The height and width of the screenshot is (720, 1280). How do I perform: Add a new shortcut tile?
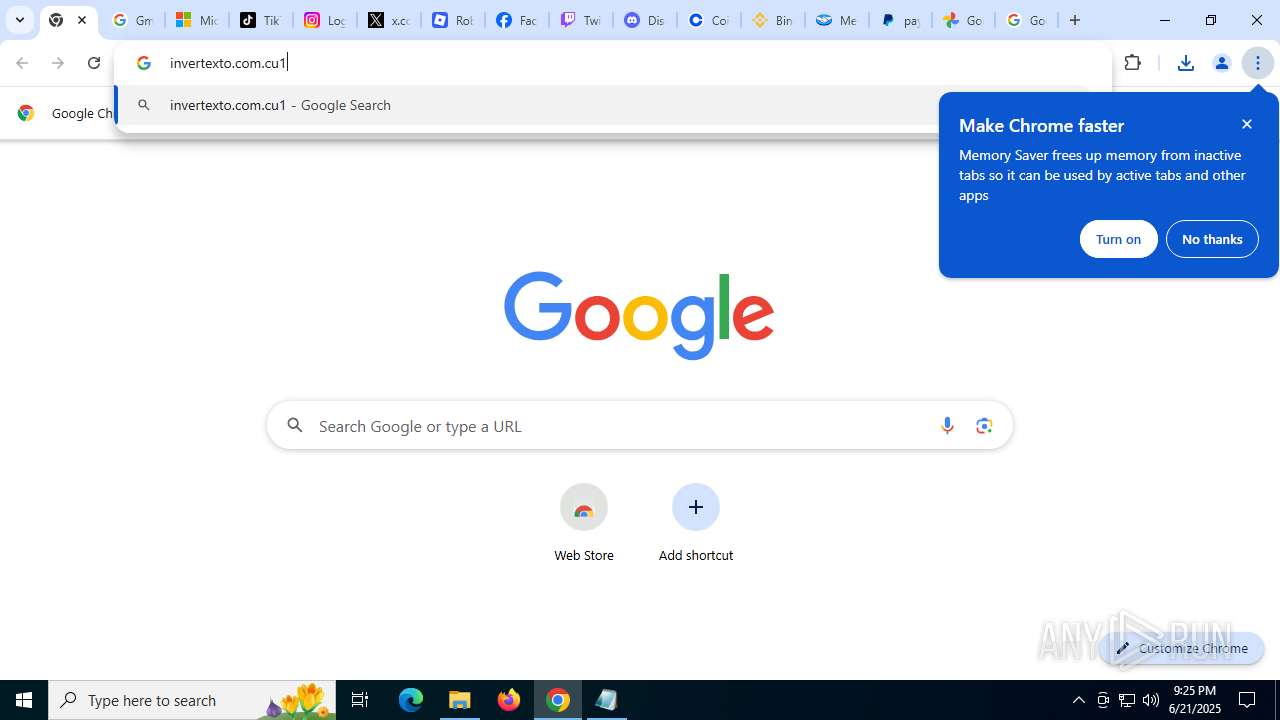(696, 523)
